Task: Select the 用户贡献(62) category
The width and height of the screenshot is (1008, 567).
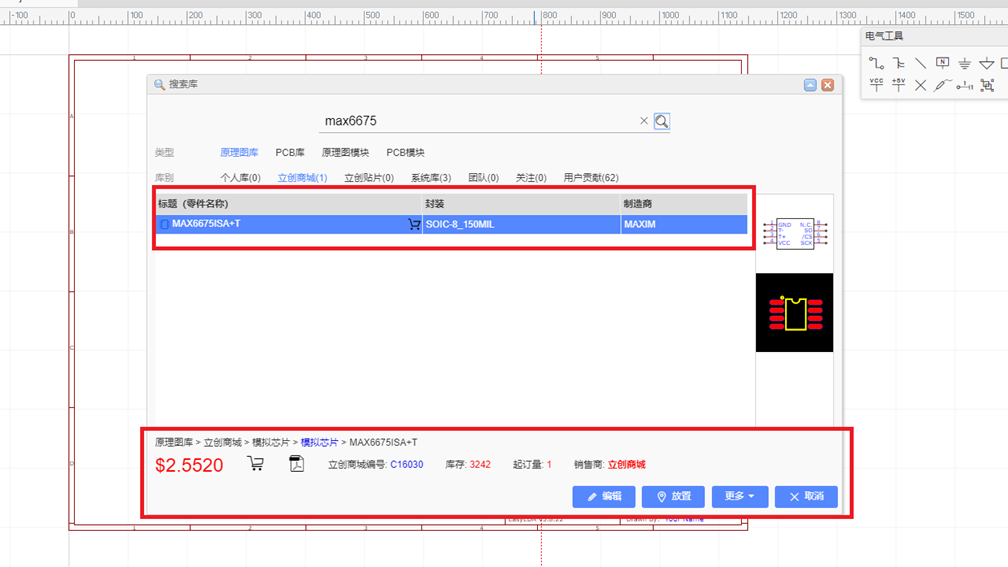Action: point(591,177)
